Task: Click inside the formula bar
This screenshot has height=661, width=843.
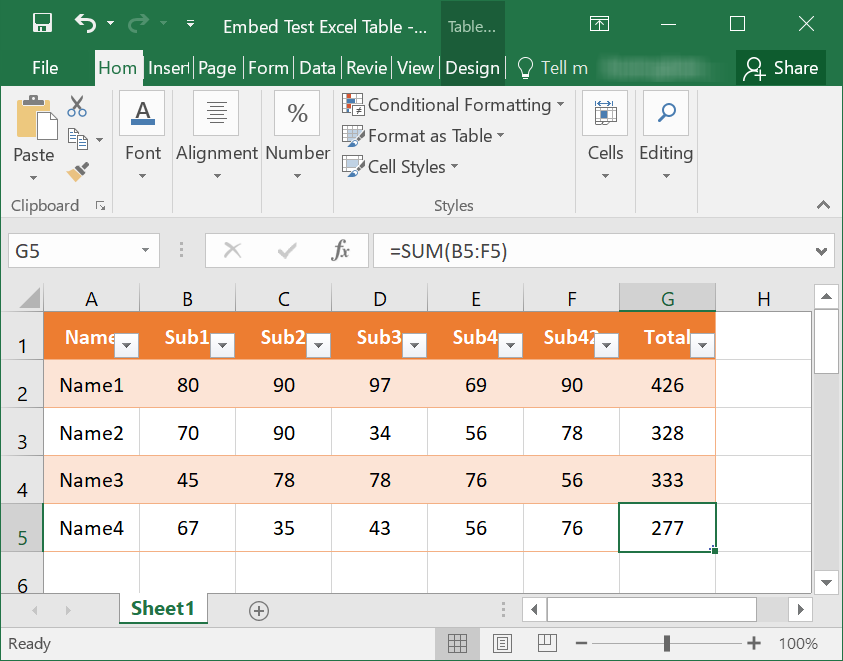Action: click(600, 250)
